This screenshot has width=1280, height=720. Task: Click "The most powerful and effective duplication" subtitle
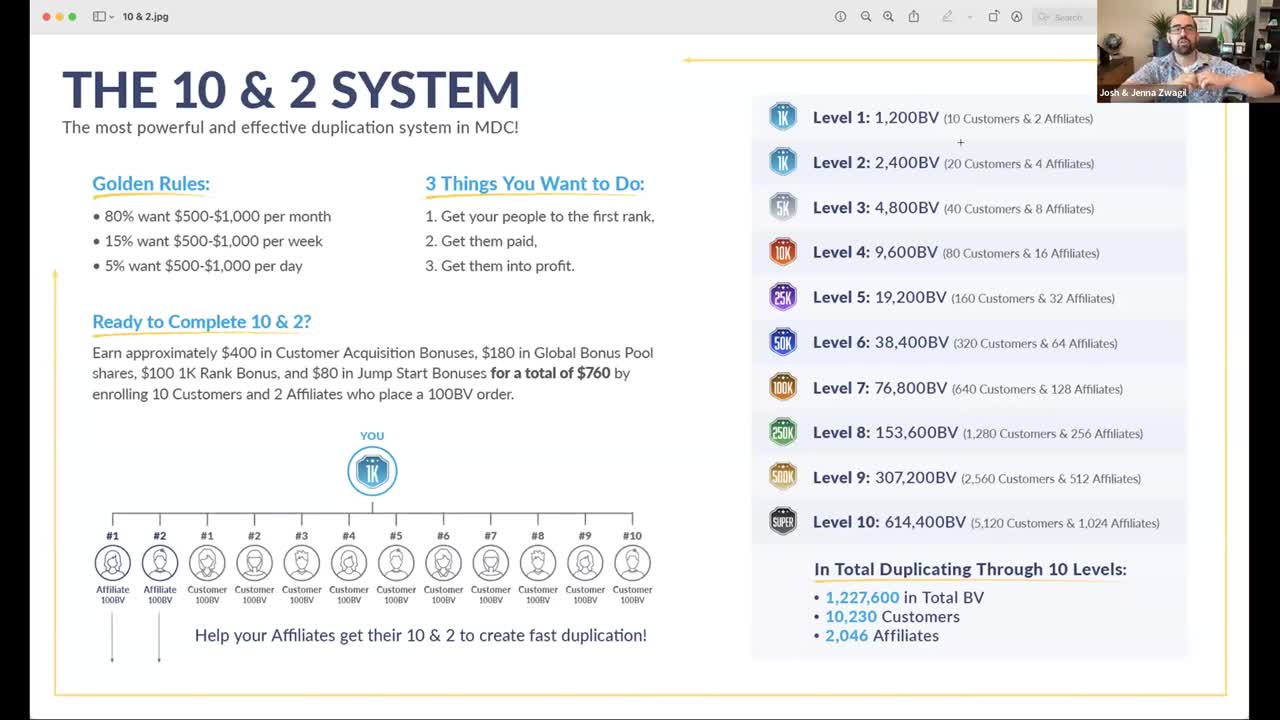pos(290,128)
